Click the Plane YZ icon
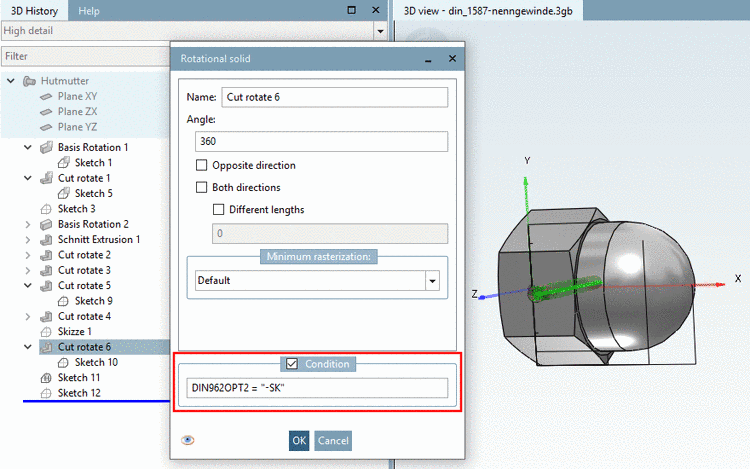The height and width of the screenshot is (469, 750). coord(46,127)
